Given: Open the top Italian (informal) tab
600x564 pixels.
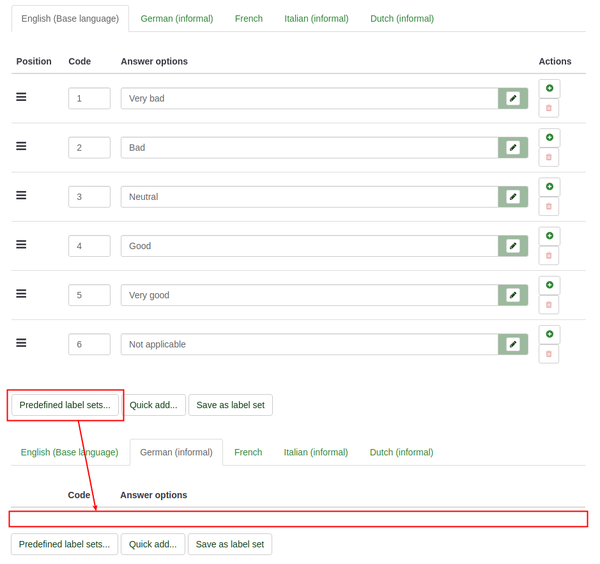Looking at the screenshot, I should pos(316,18).
